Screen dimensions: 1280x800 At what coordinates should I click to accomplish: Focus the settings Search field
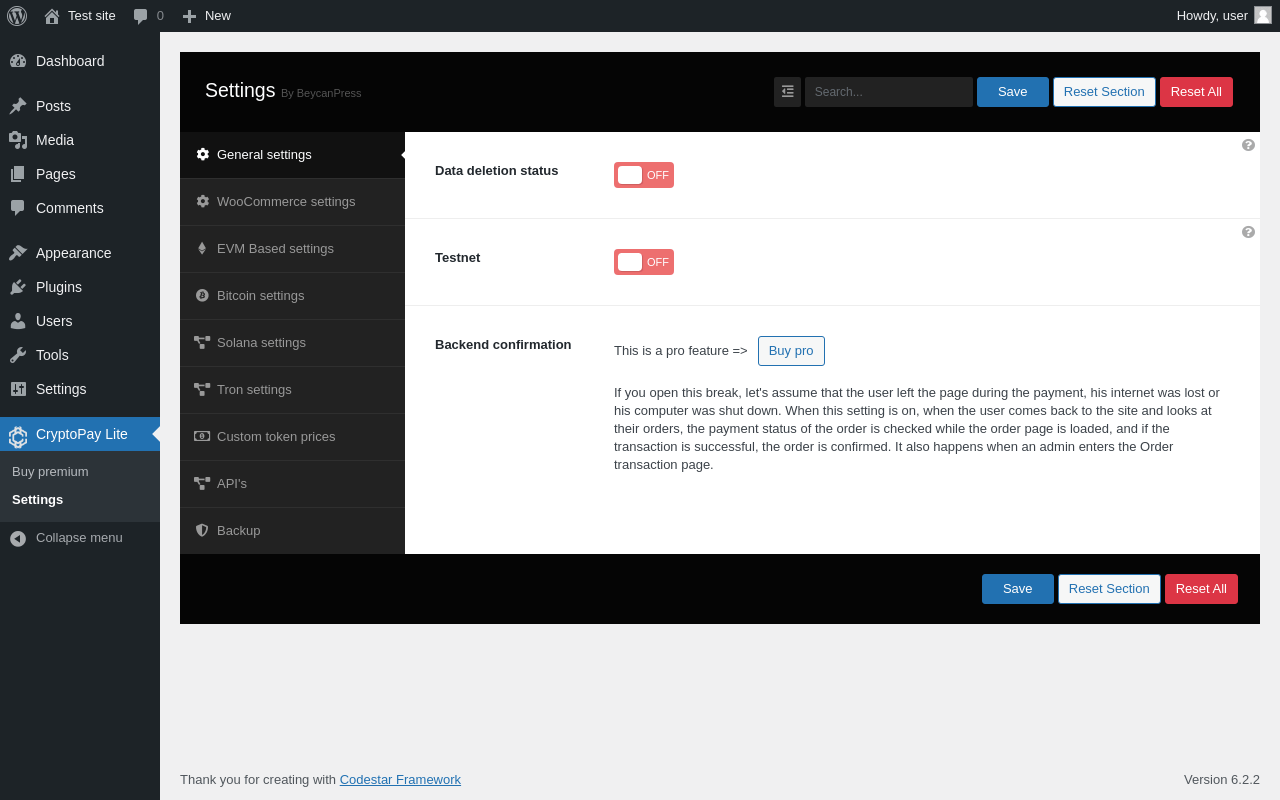pyautogui.click(x=889, y=92)
